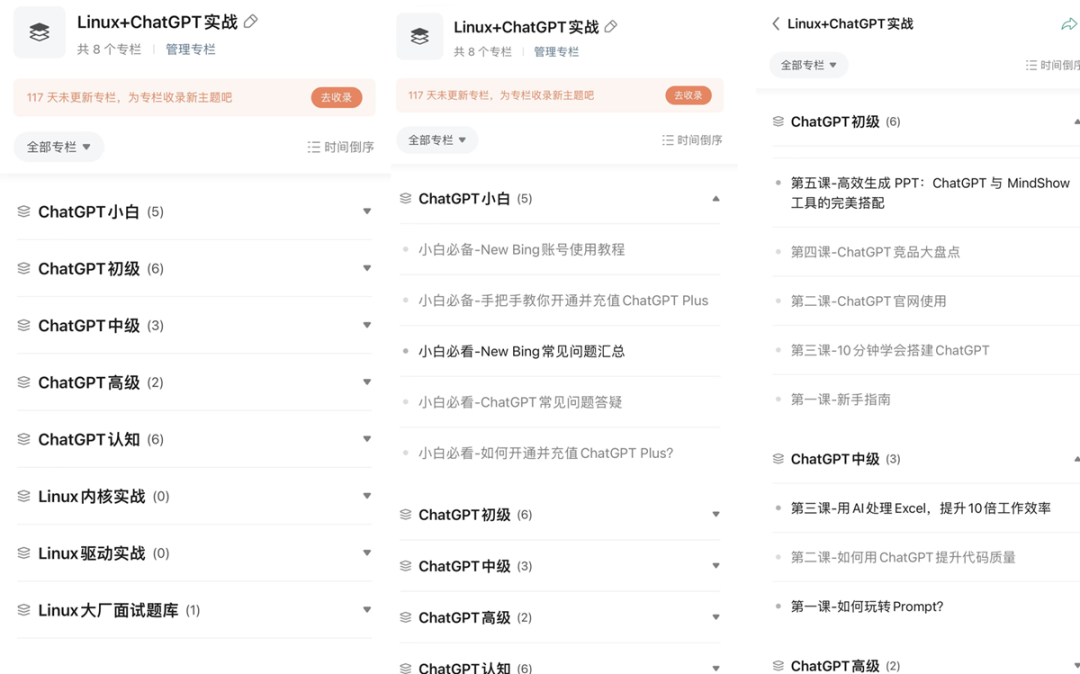Viewport: 1080px width, 674px height.
Task: Click the sort list icon in left panel
Action: [313, 147]
